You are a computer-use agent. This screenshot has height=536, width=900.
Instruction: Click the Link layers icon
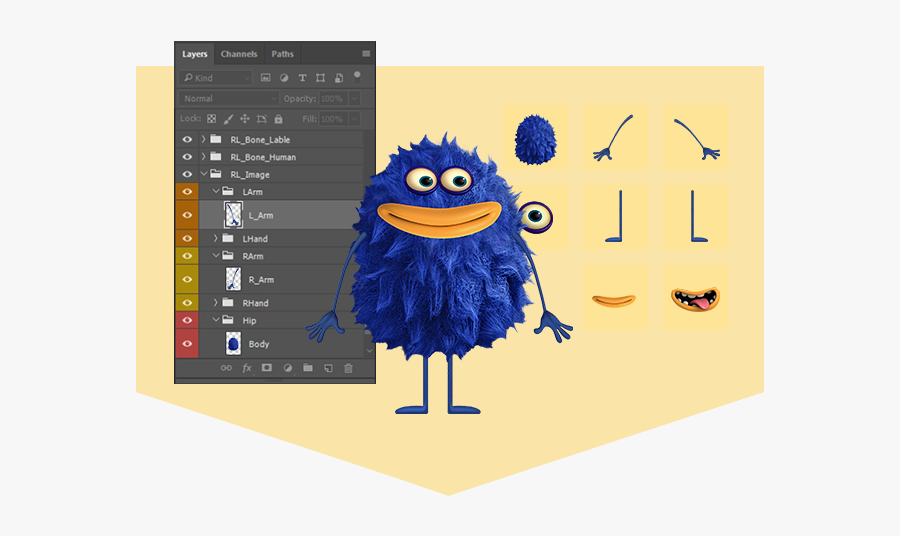226,368
